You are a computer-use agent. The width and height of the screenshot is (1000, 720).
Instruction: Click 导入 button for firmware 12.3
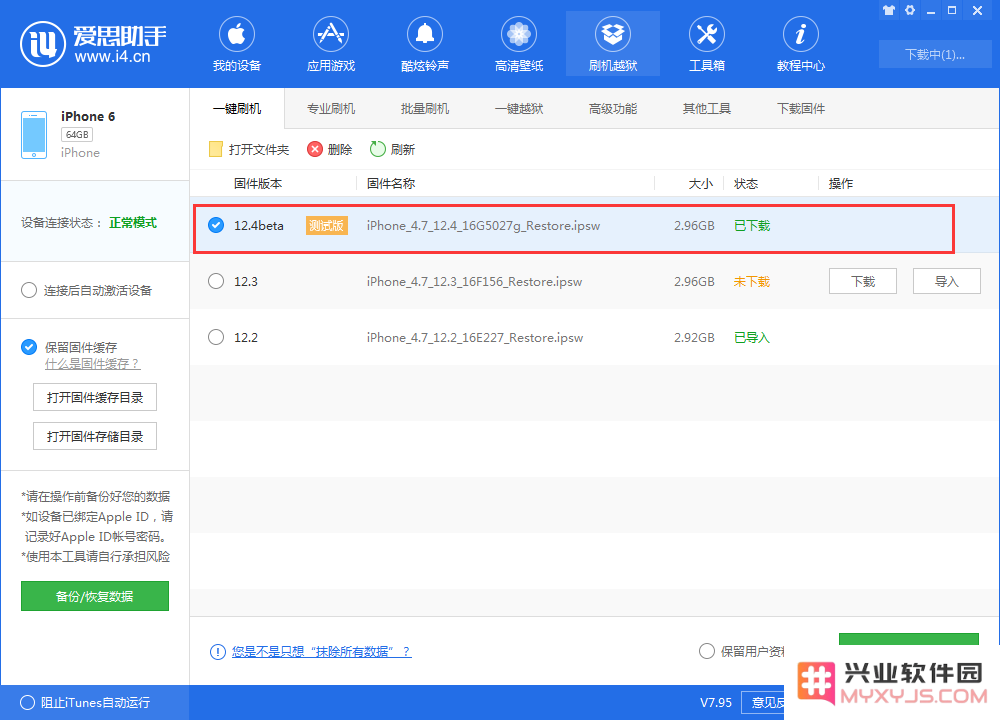click(x=946, y=281)
